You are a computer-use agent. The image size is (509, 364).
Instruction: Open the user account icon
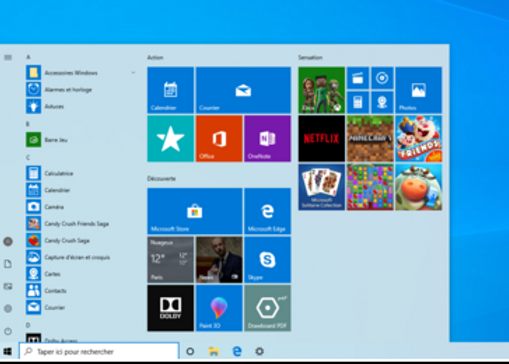tap(8, 241)
